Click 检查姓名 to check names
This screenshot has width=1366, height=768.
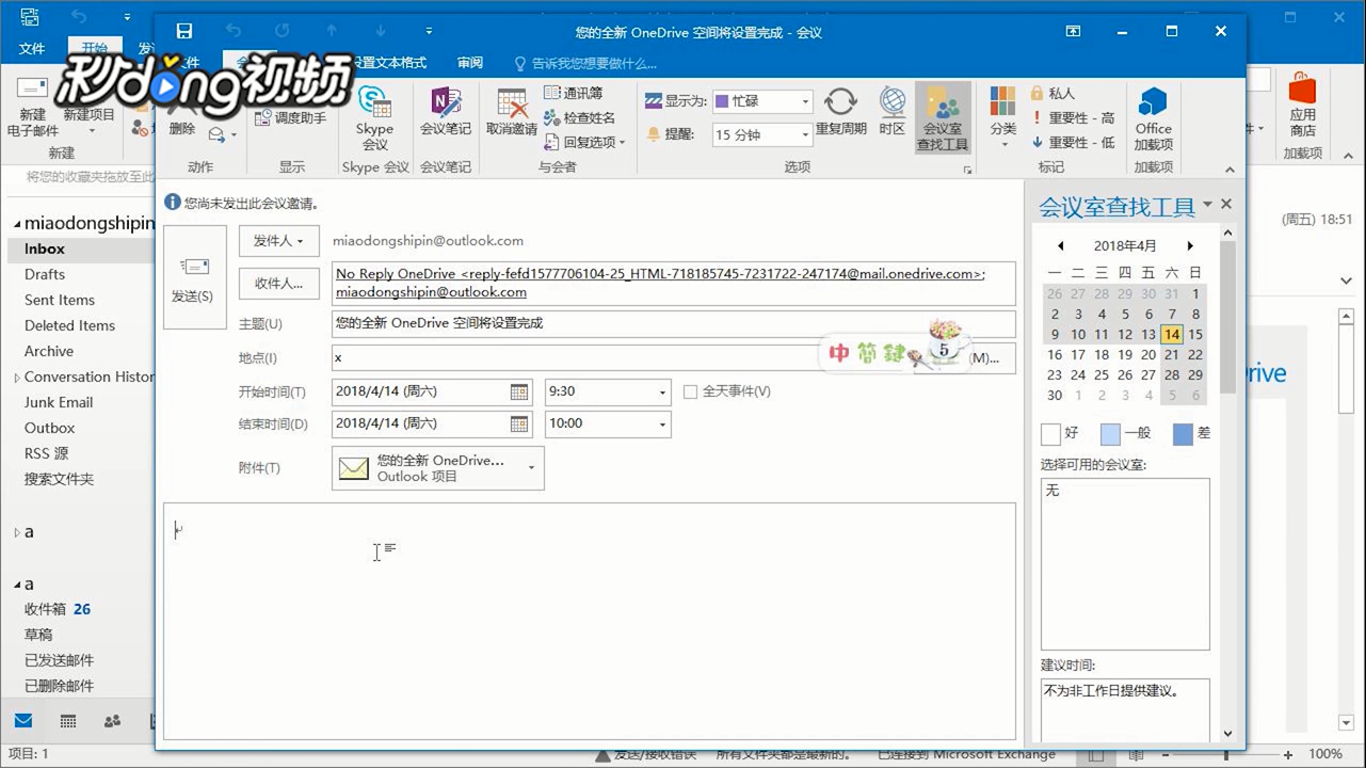[579, 118]
